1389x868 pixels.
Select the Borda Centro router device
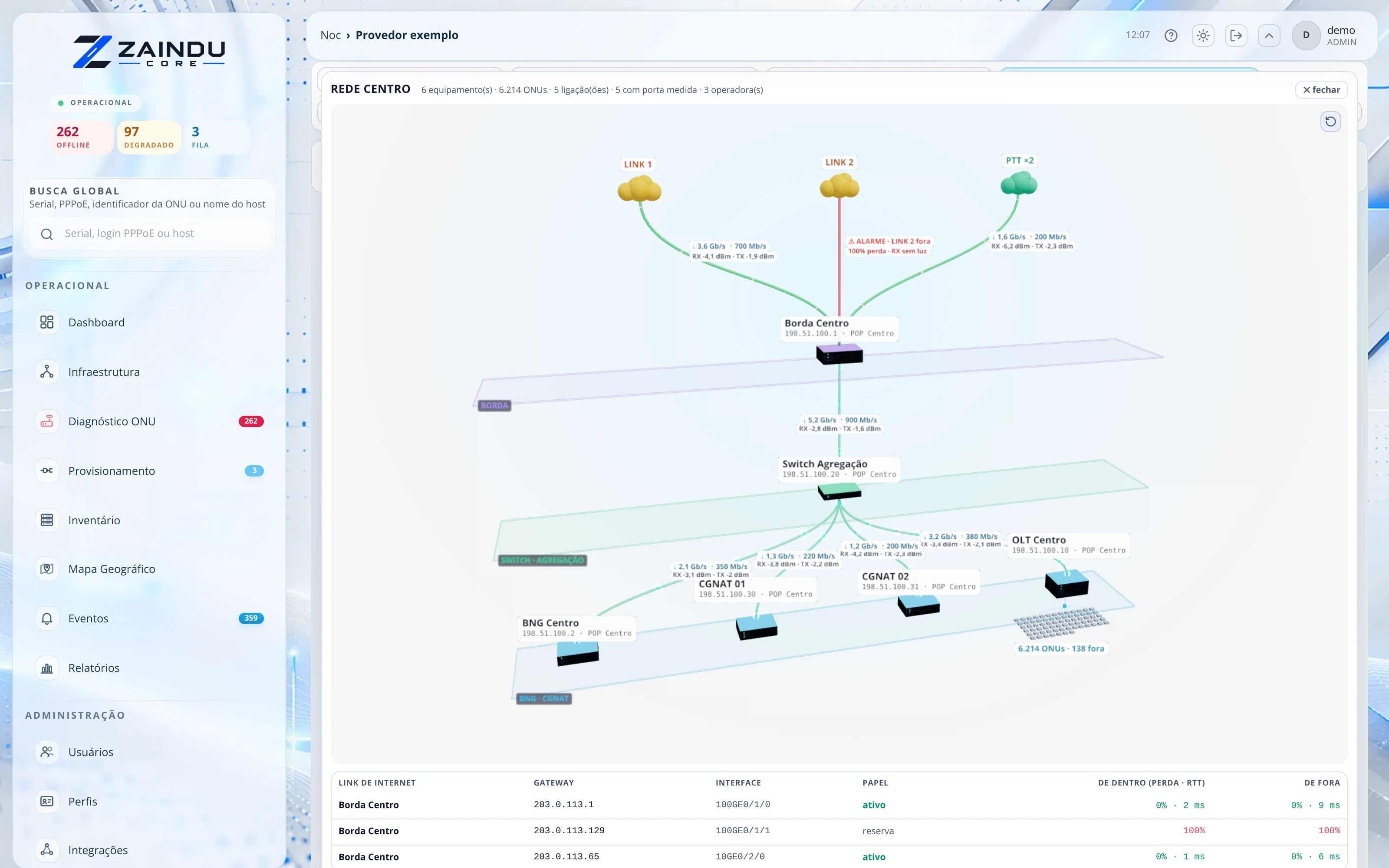[839, 354]
